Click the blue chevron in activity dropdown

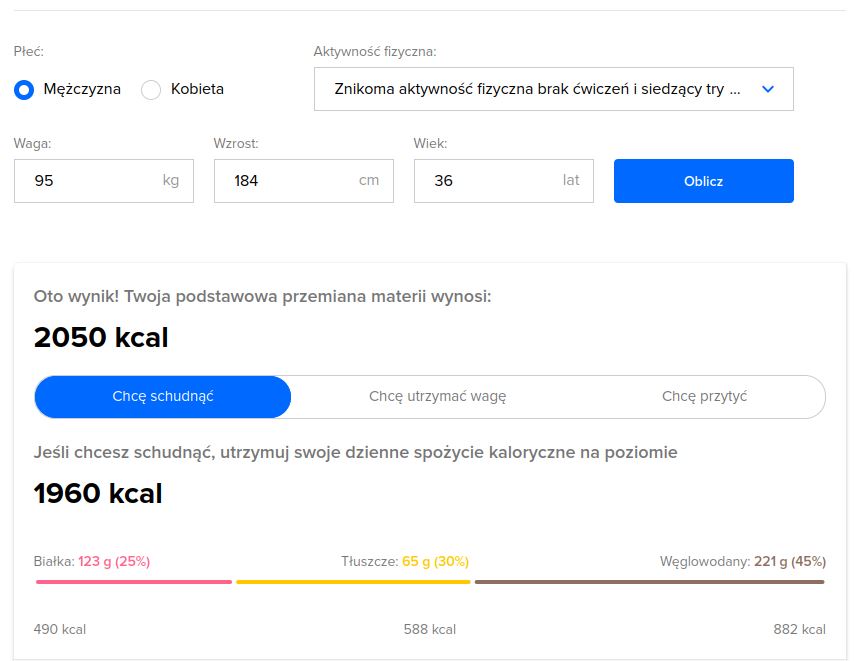pyautogui.click(x=768, y=89)
